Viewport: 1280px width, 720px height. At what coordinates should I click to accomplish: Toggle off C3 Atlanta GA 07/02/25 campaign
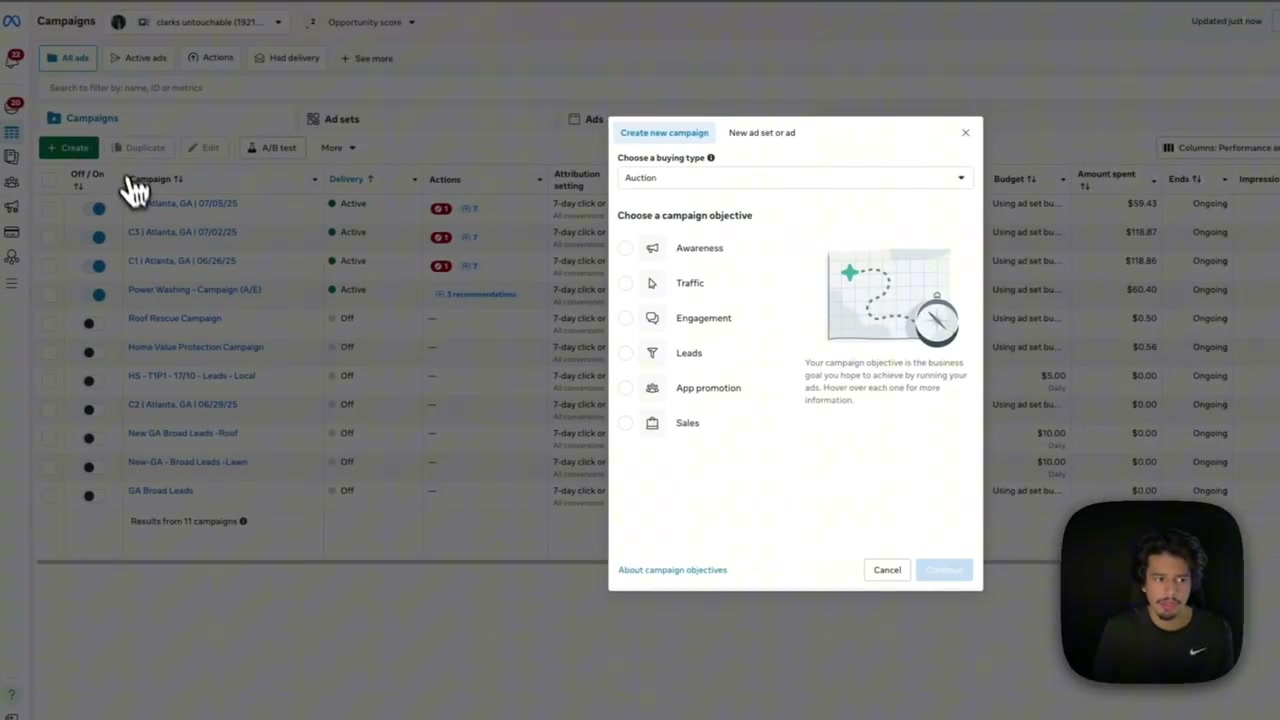93,237
